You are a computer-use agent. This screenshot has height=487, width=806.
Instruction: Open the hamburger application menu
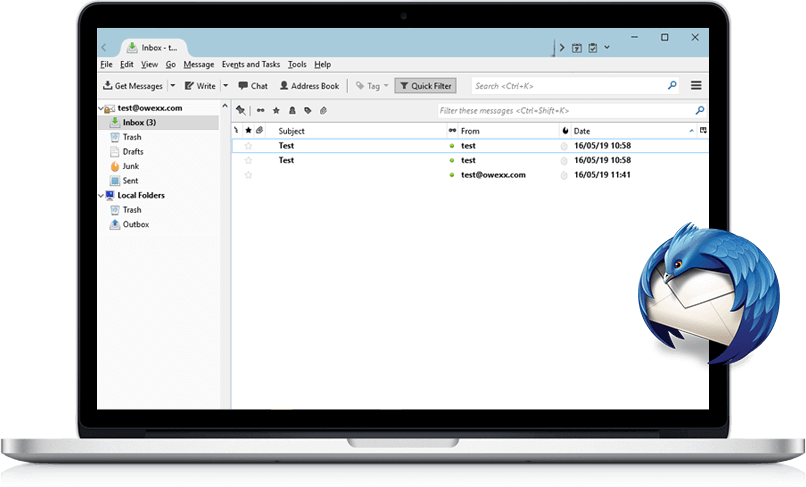[x=696, y=85]
